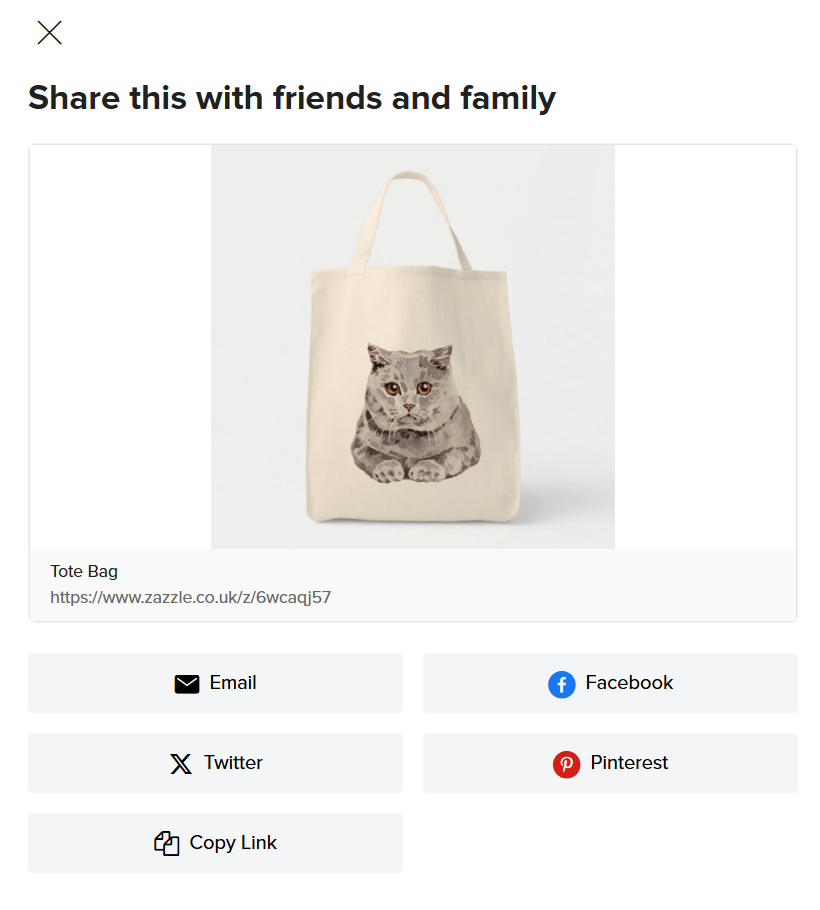Share via the Email button label

pyautogui.click(x=233, y=682)
